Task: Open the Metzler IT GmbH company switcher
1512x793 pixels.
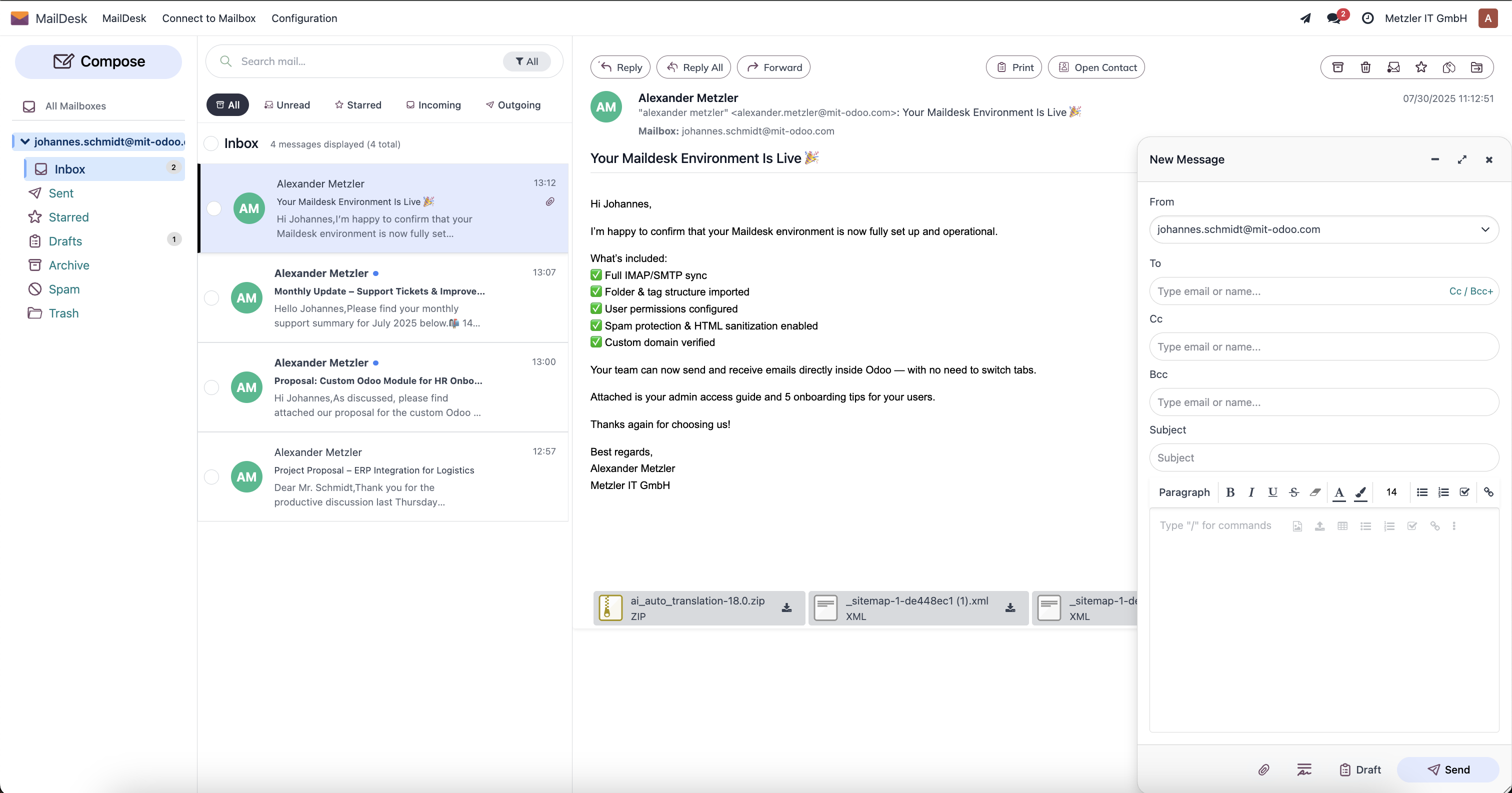Action: (1425, 18)
